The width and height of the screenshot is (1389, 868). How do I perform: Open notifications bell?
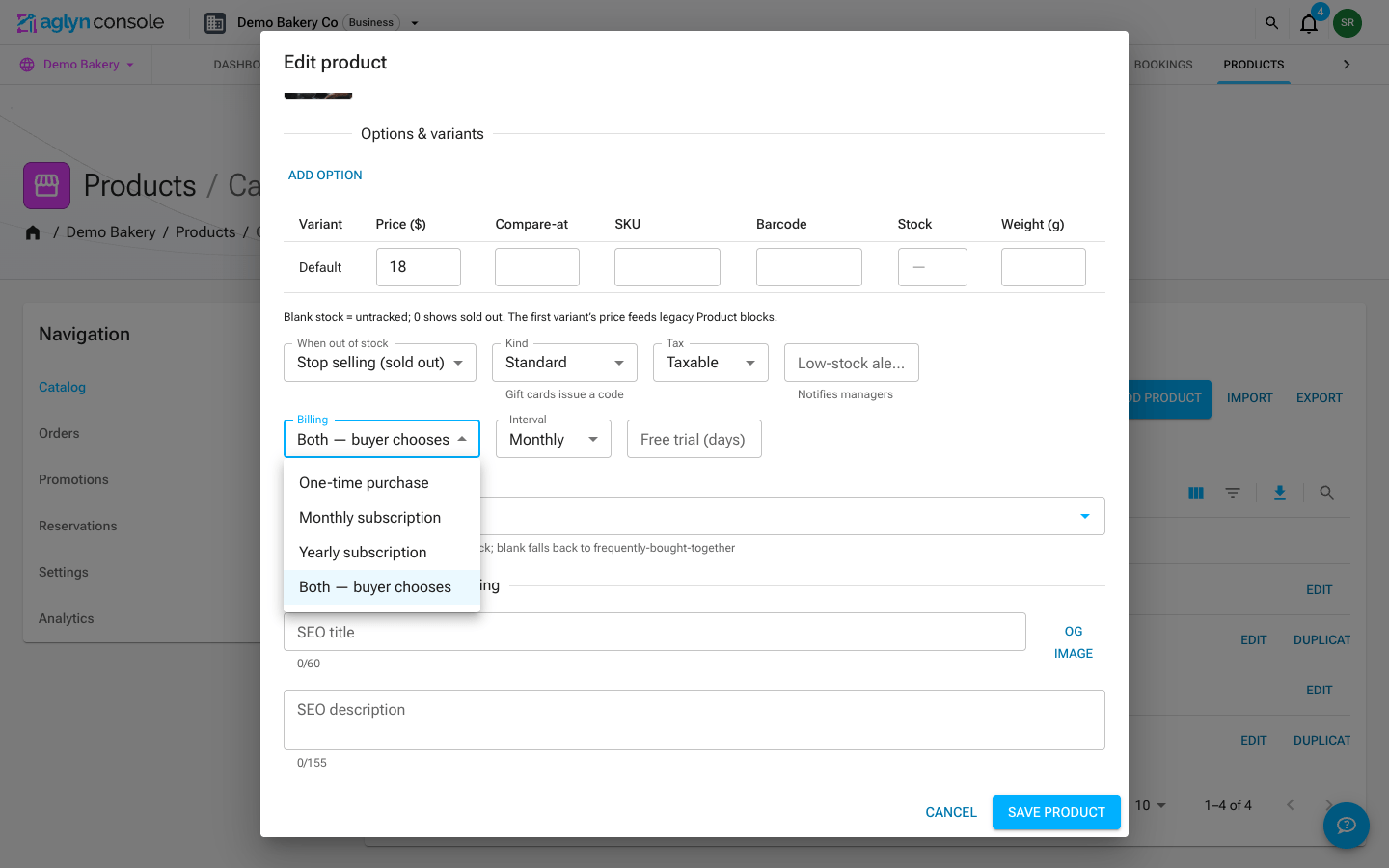click(x=1309, y=22)
